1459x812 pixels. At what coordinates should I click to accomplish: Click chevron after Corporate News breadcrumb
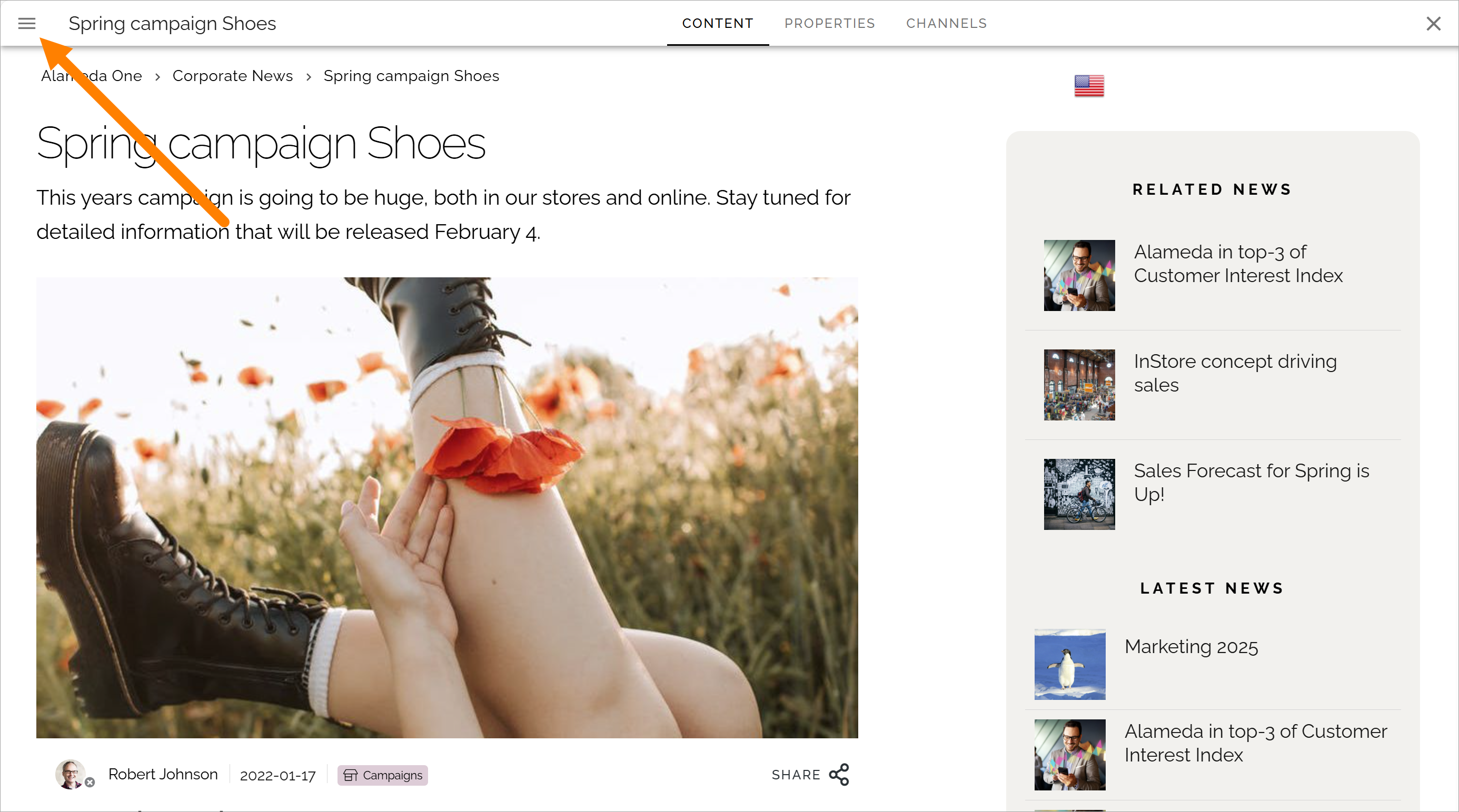[309, 76]
